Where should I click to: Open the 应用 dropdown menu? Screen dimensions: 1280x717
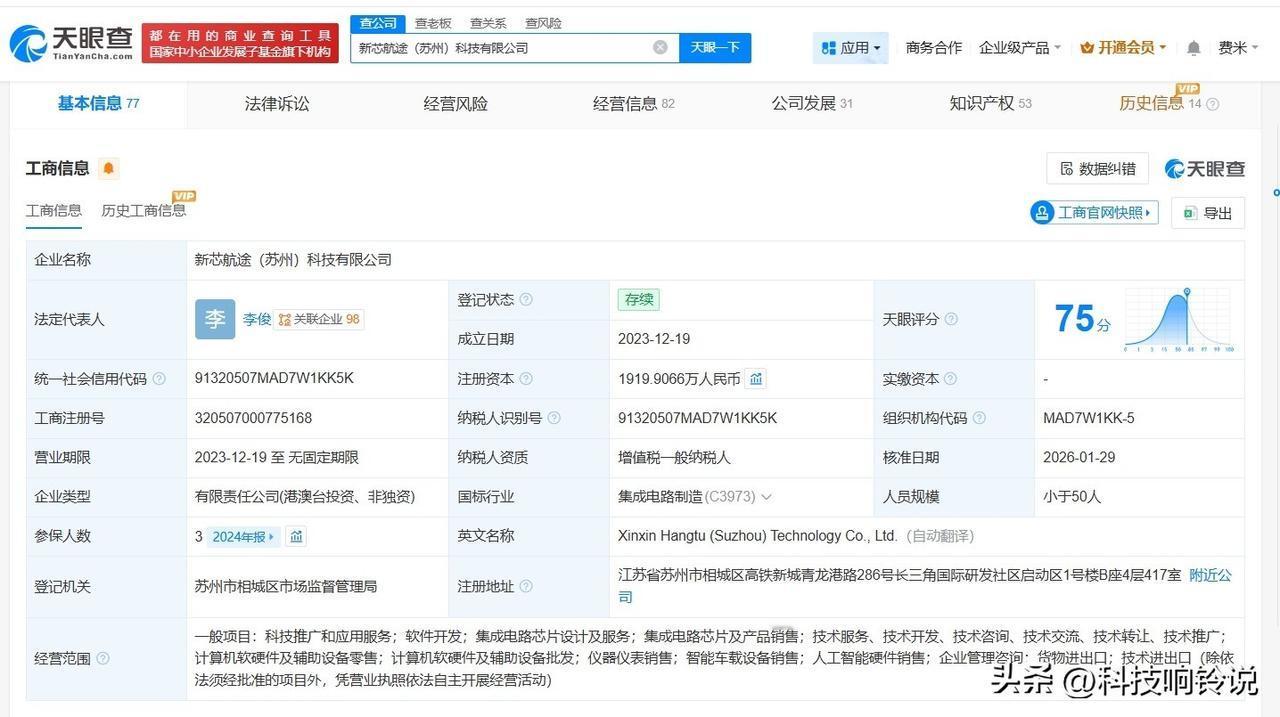(x=850, y=47)
